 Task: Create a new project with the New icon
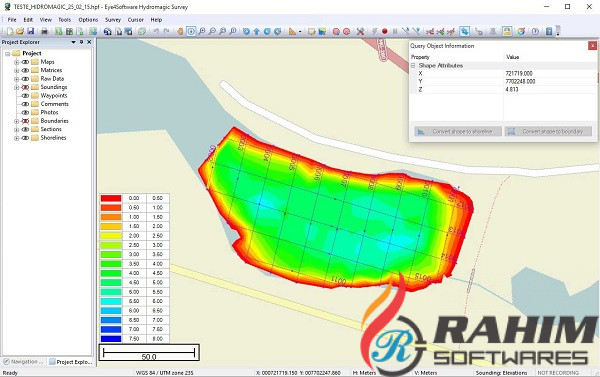(10, 31)
